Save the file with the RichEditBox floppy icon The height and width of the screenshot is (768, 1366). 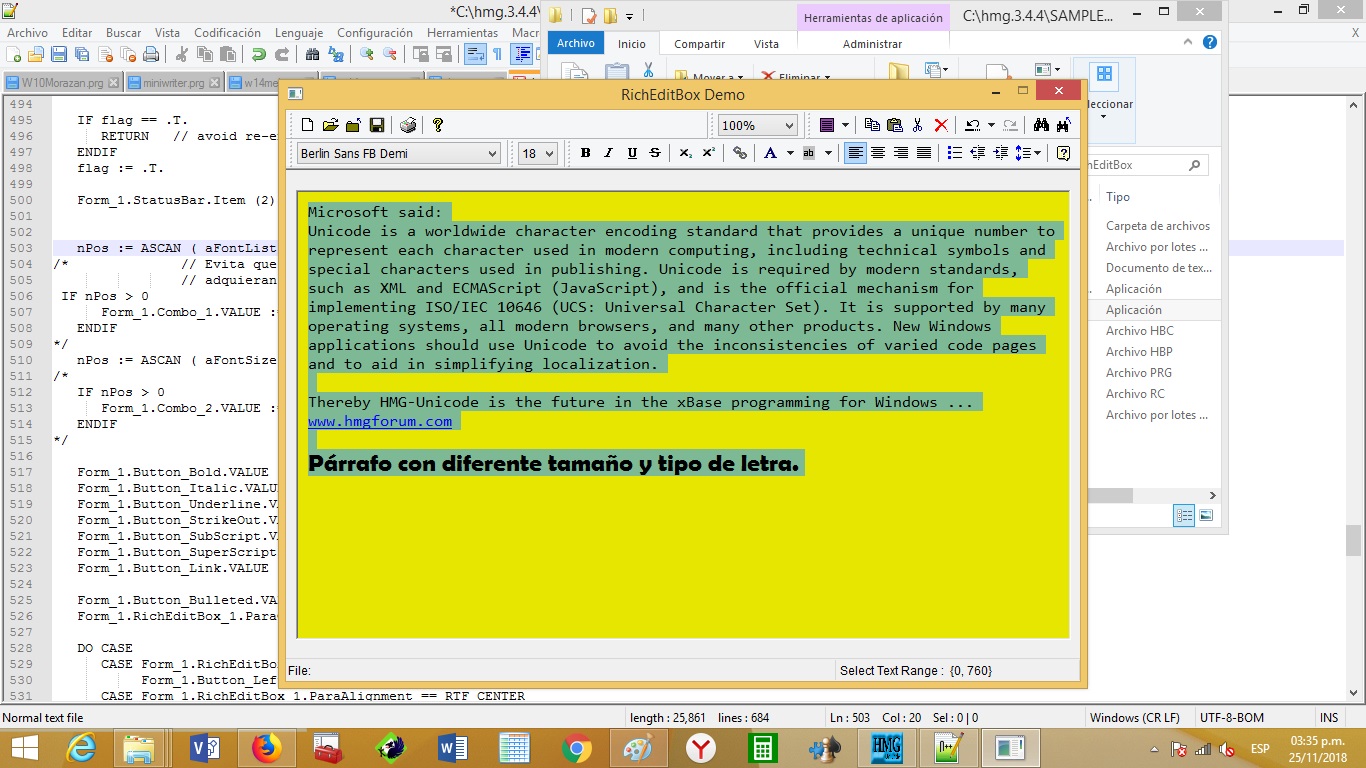tap(377, 125)
